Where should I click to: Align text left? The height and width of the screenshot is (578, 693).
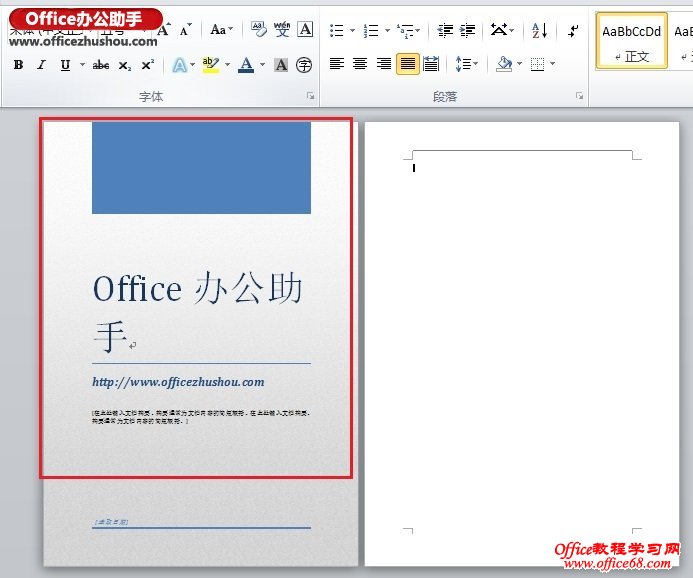[x=337, y=64]
